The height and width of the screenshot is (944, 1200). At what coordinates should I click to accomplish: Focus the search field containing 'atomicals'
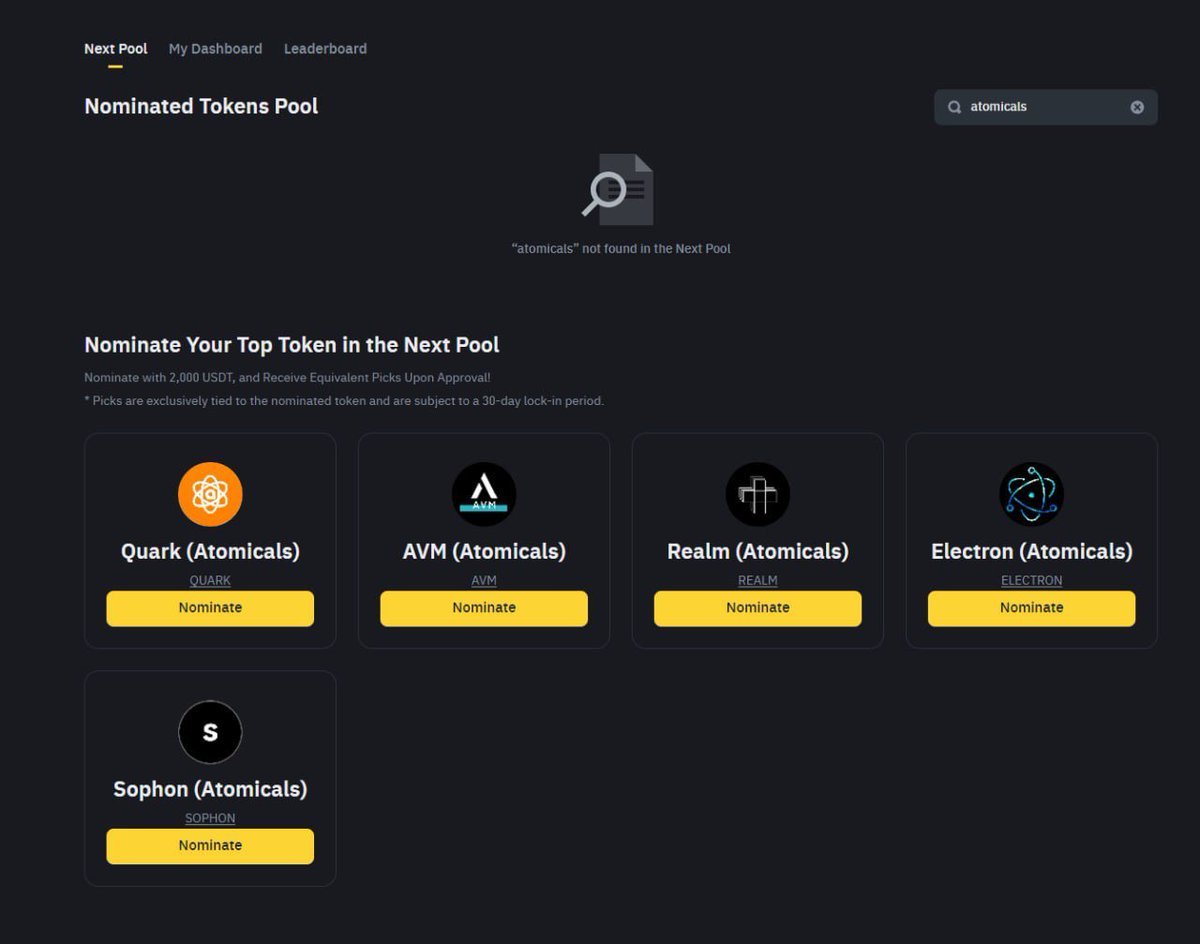[1046, 107]
